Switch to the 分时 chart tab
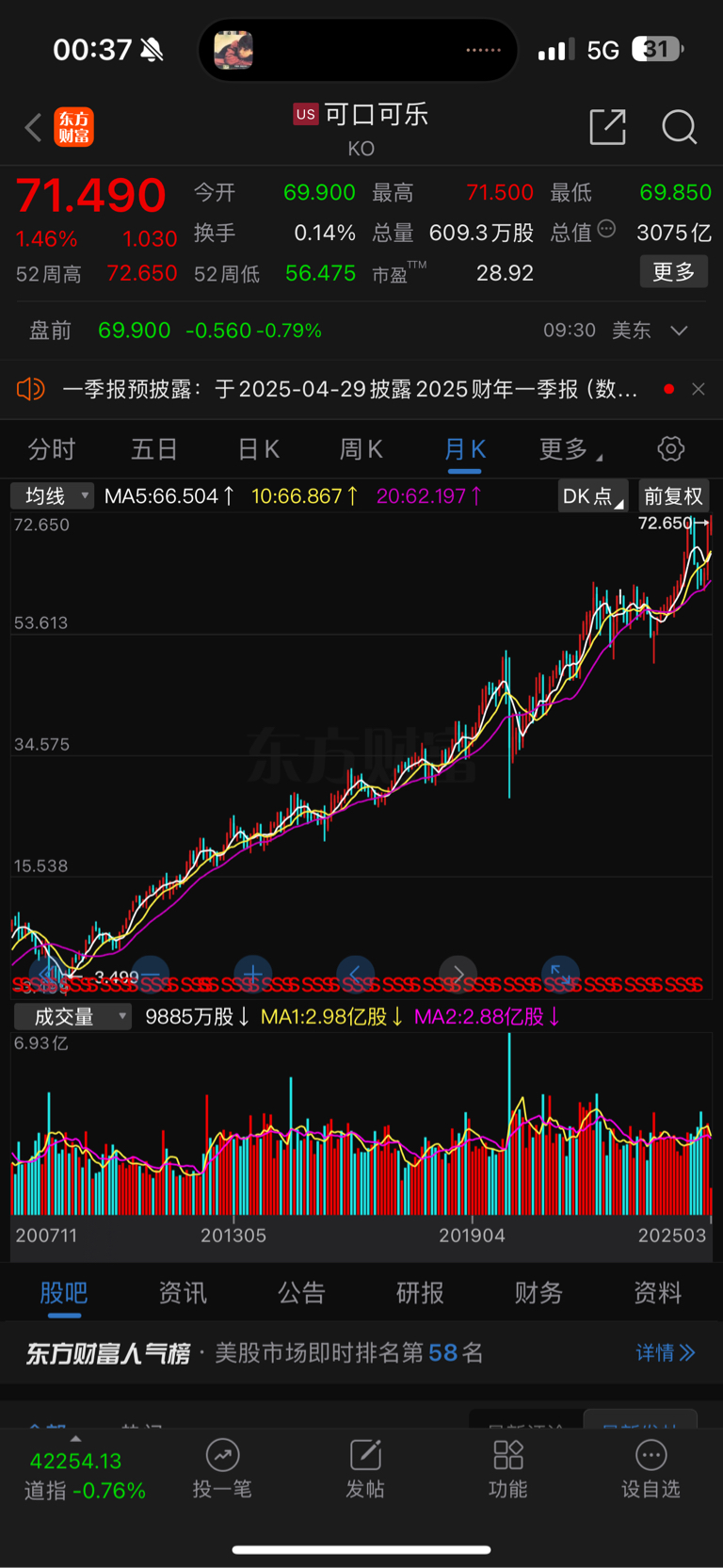 point(52,449)
